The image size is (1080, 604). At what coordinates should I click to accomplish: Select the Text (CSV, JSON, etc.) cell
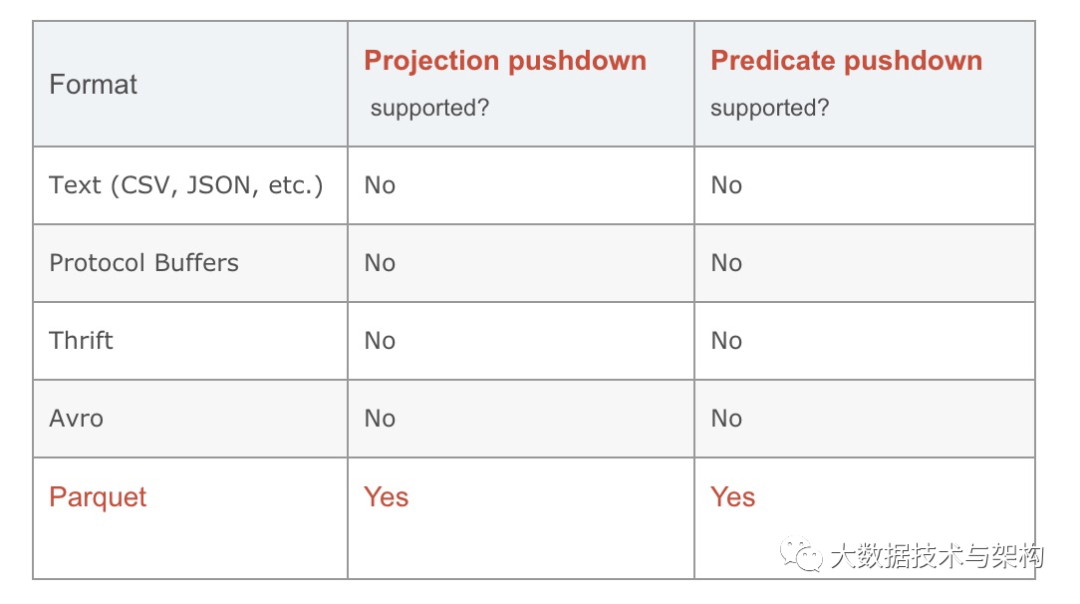(x=186, y=185)
